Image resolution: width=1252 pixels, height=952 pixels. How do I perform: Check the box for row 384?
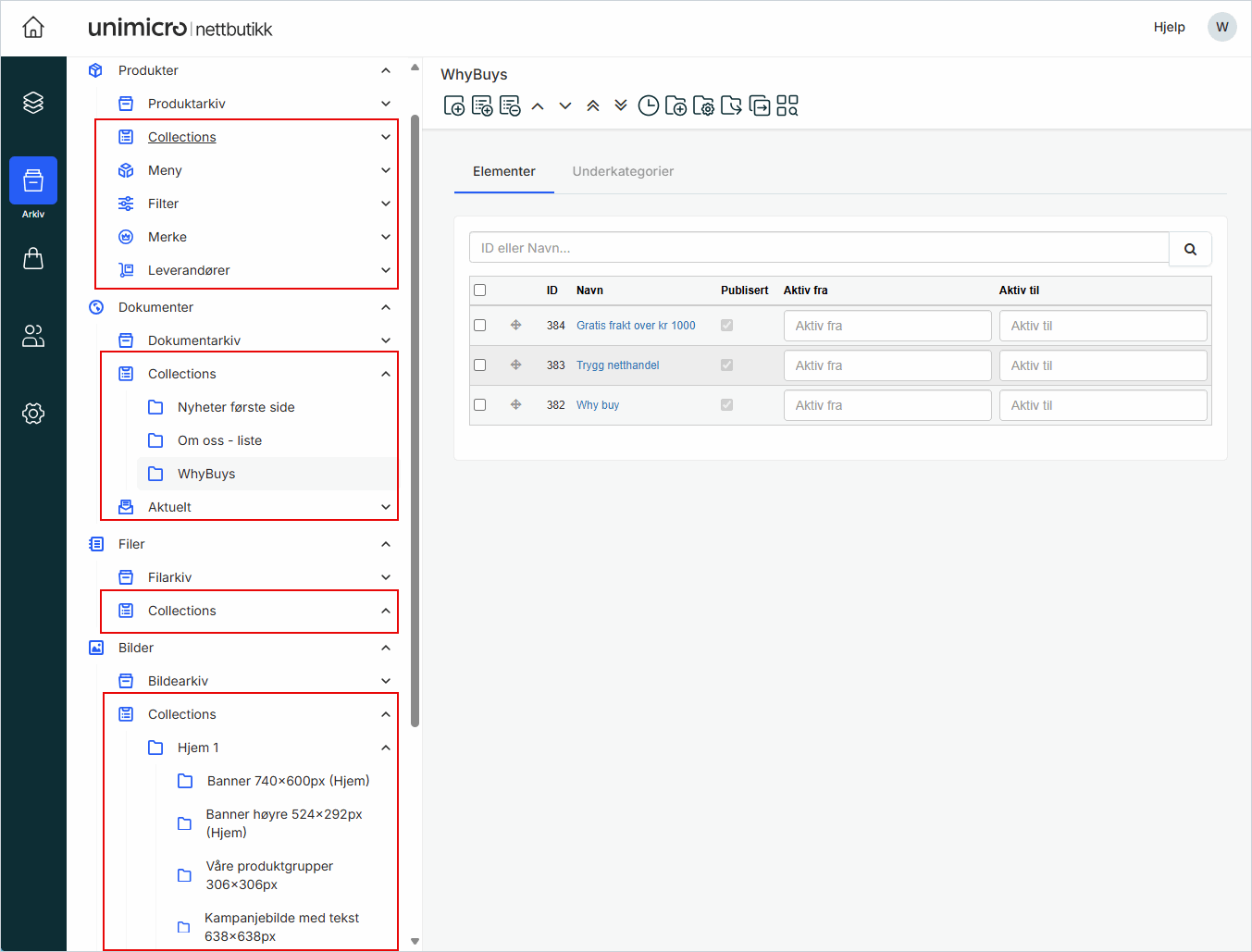point(480,326)
